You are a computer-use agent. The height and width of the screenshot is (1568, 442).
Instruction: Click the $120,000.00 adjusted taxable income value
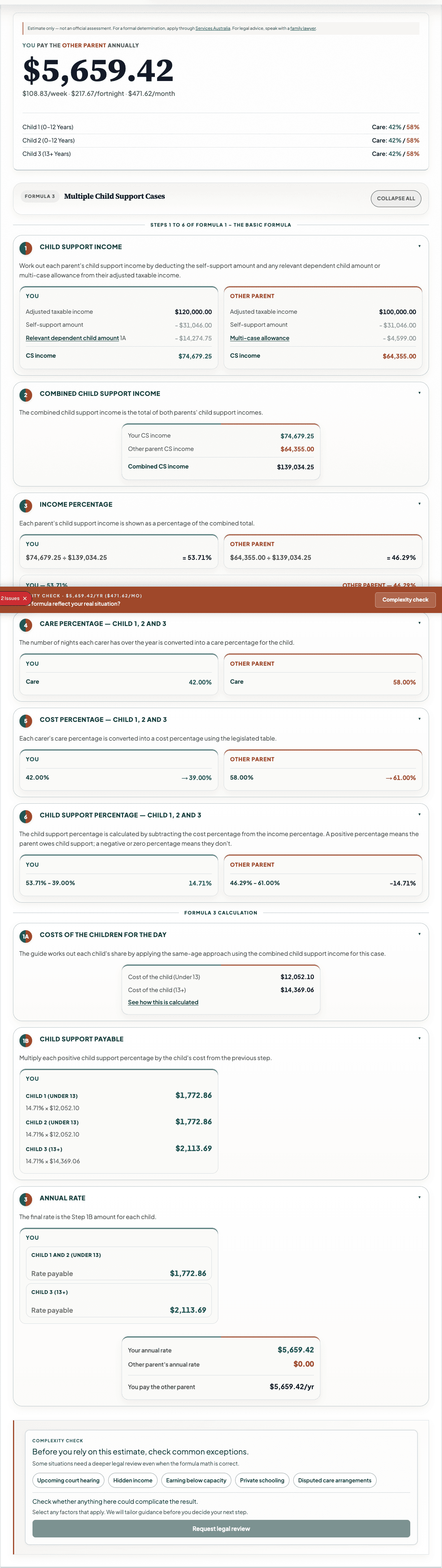(193, 312)
